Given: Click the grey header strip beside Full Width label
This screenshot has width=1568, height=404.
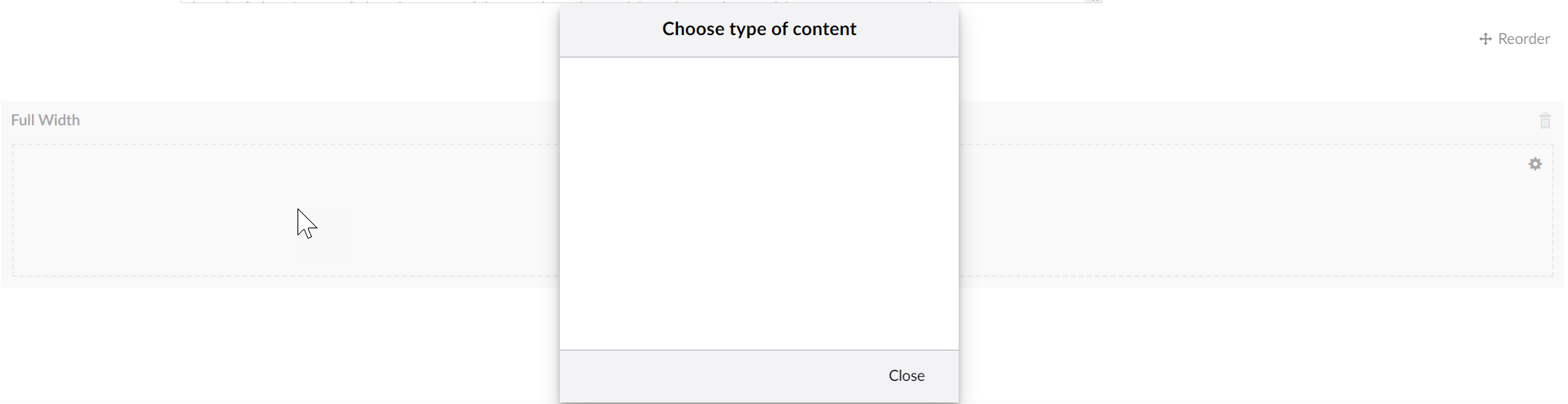Looking at the screenshot, I should [319, 121].
